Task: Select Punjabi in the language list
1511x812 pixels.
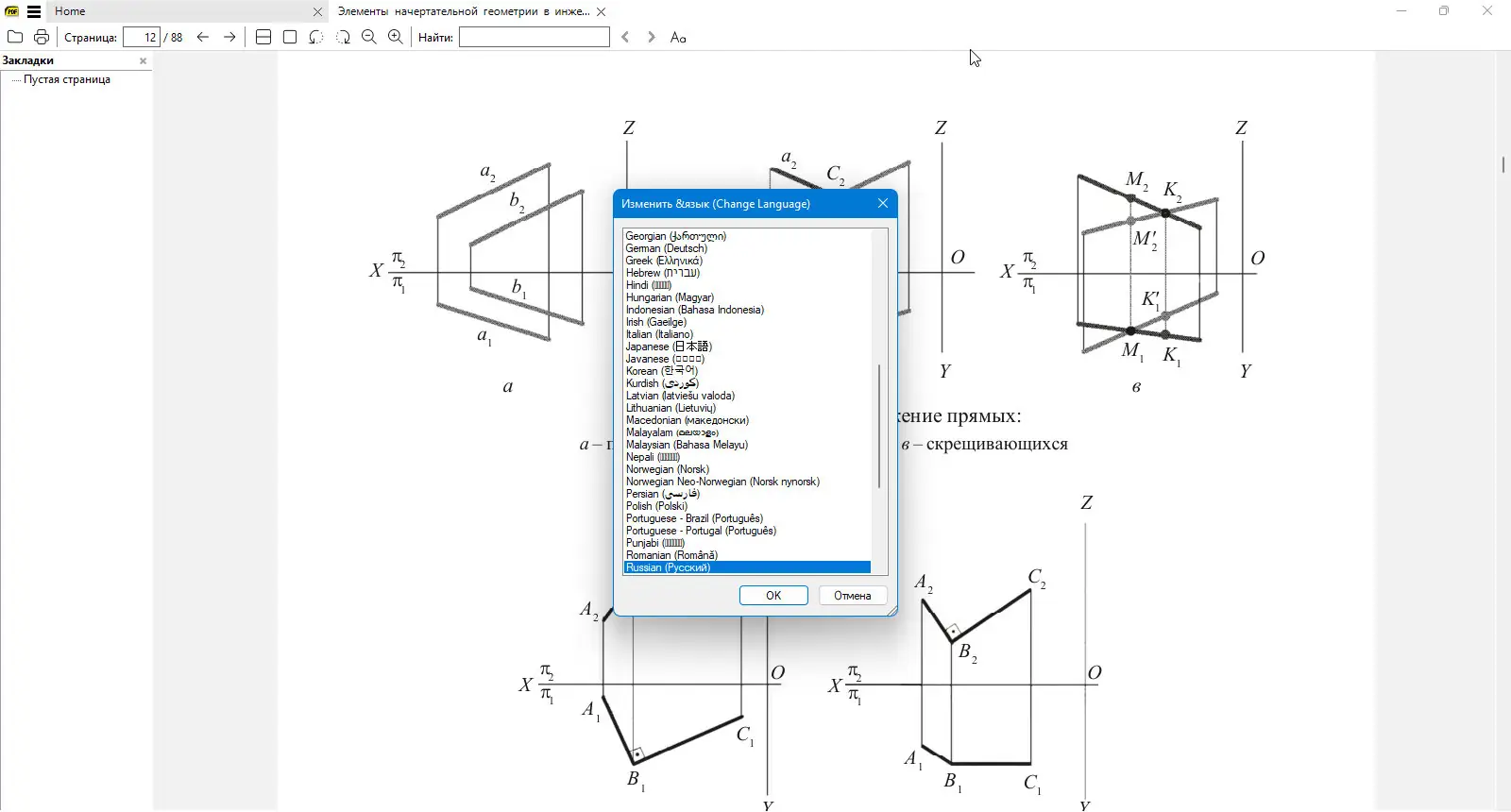Action: [747, 543]
